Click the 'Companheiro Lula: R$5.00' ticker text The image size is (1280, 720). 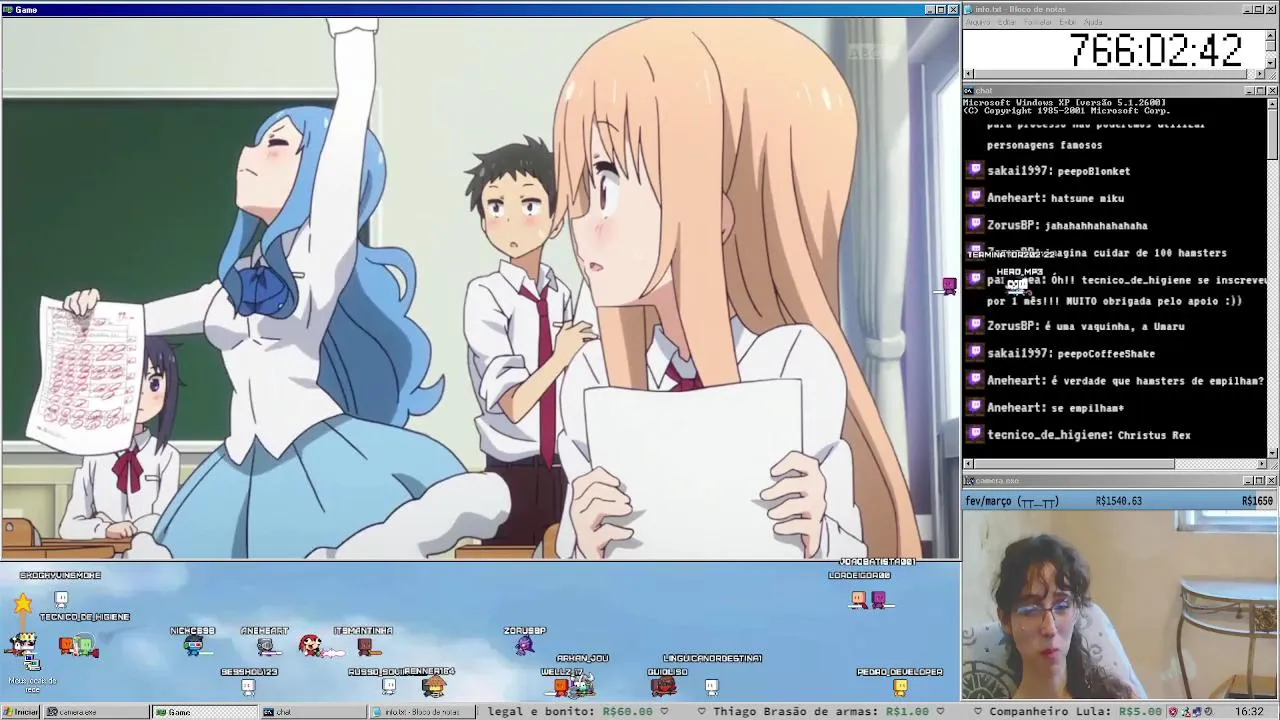coord(1075,712)
